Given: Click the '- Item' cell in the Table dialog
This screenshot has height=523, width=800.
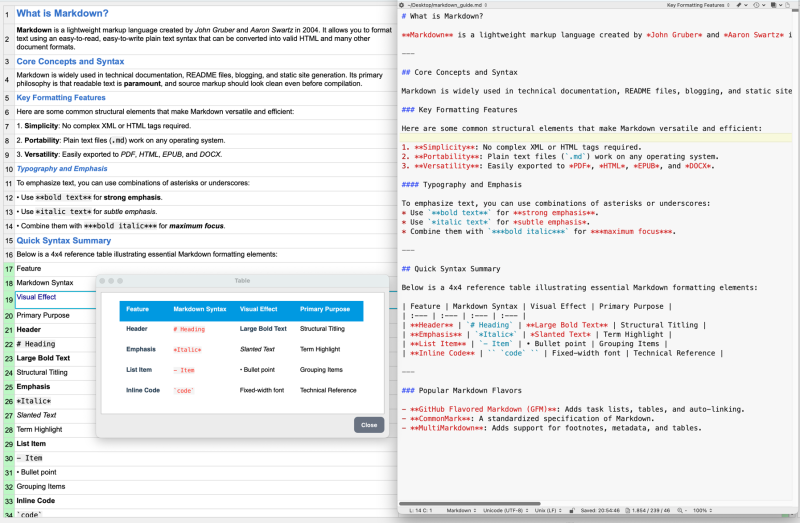Looking at the screenshot, I should [x=184, y=370].
